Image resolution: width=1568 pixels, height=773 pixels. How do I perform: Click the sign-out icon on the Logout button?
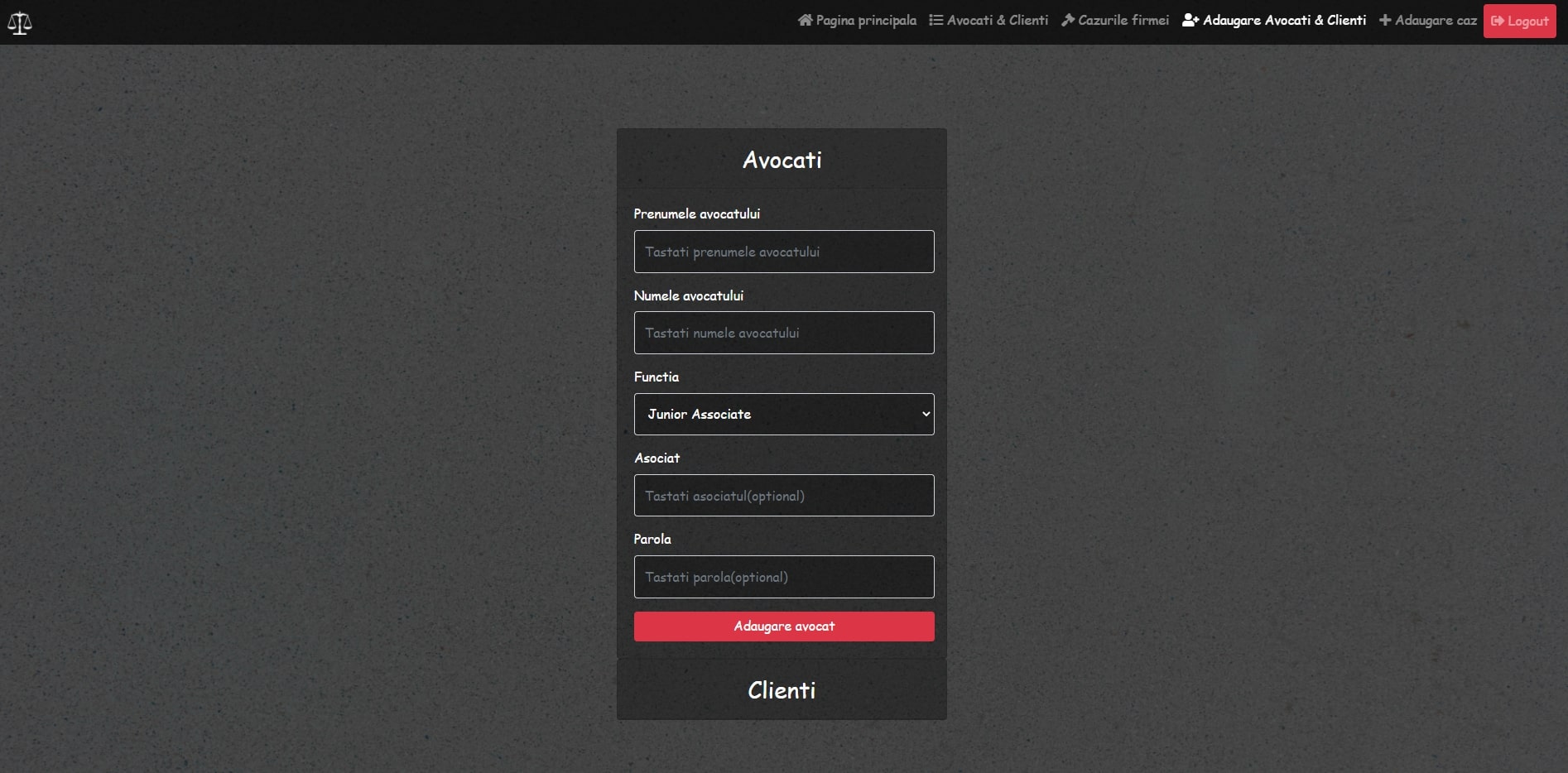click(1498, 22)
